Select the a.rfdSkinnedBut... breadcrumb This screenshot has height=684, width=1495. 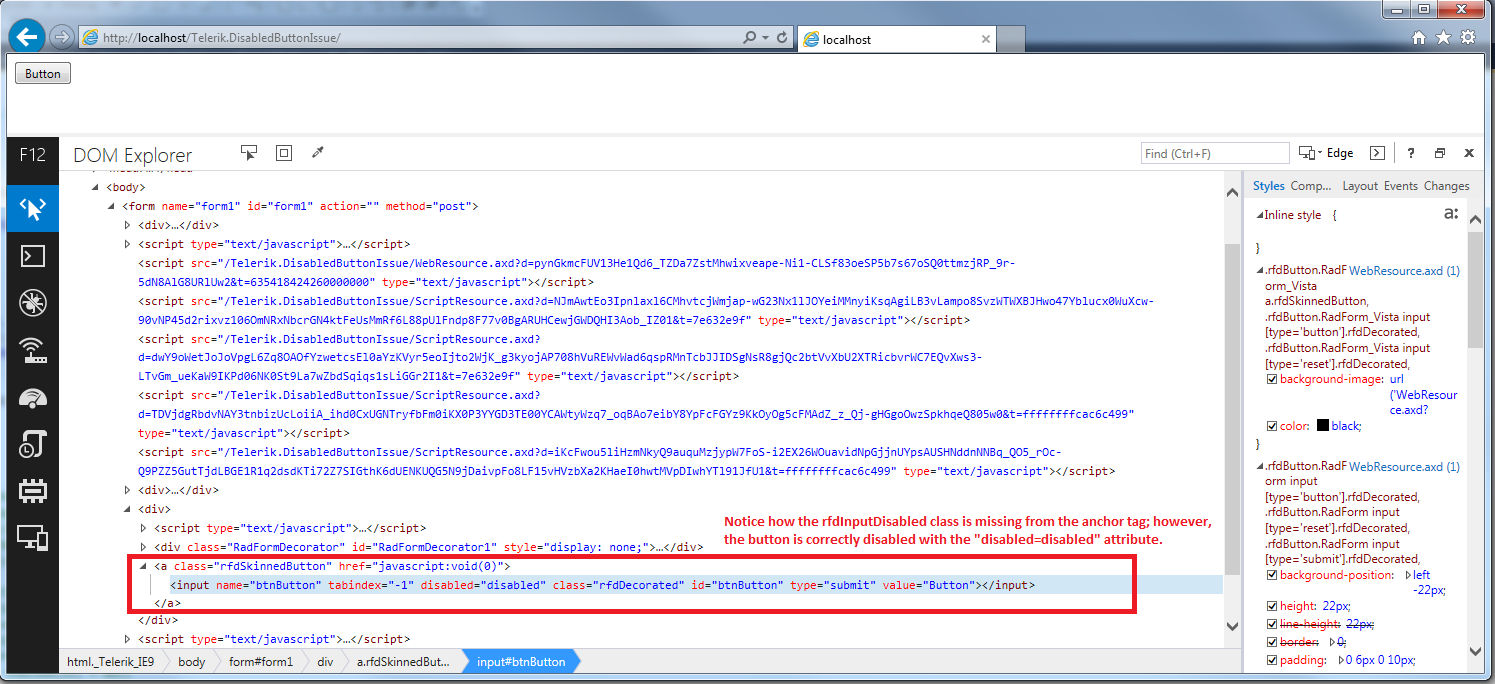[404, 661]
